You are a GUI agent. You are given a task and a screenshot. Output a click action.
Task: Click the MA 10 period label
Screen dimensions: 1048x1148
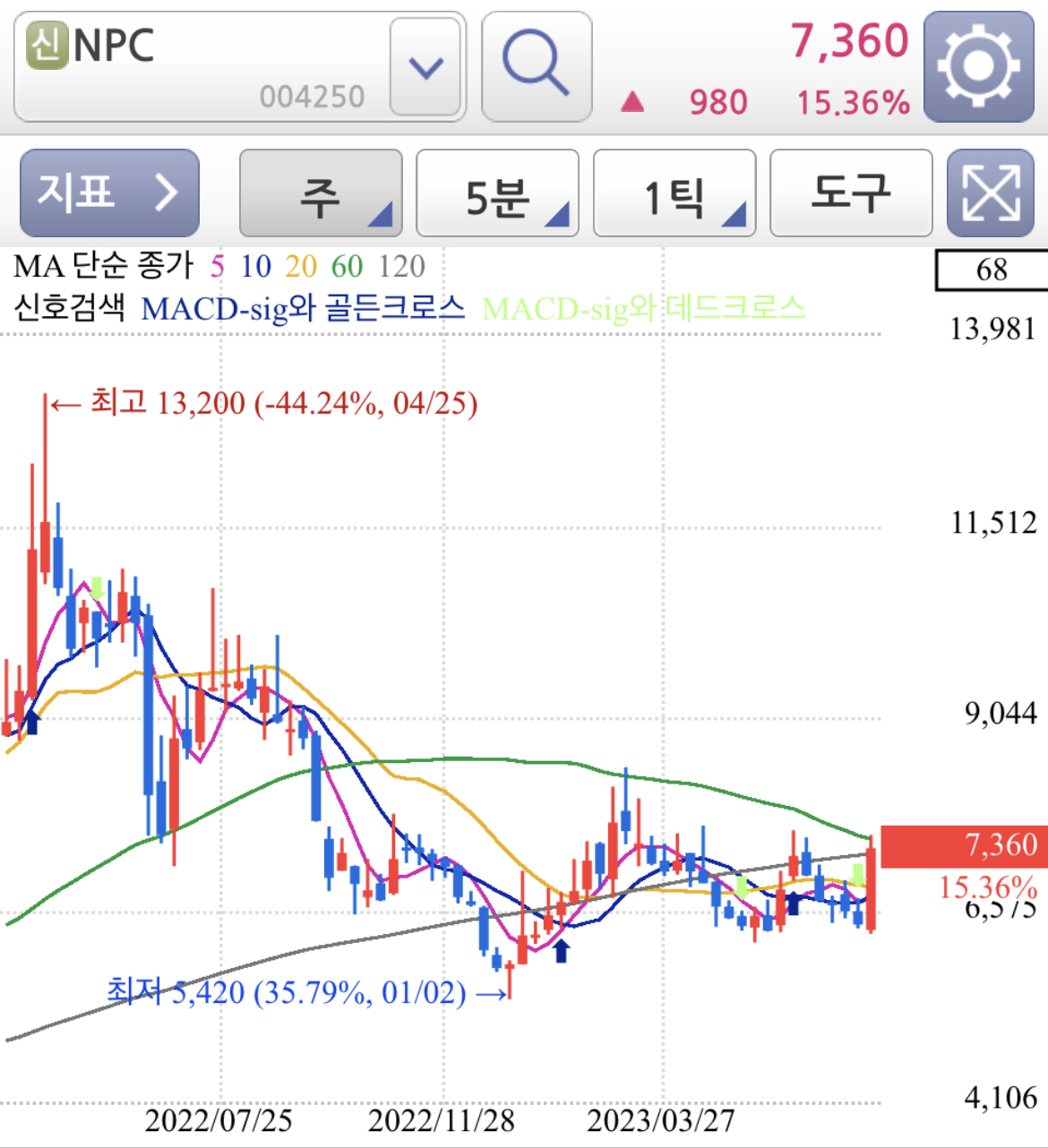click(256, 266)
